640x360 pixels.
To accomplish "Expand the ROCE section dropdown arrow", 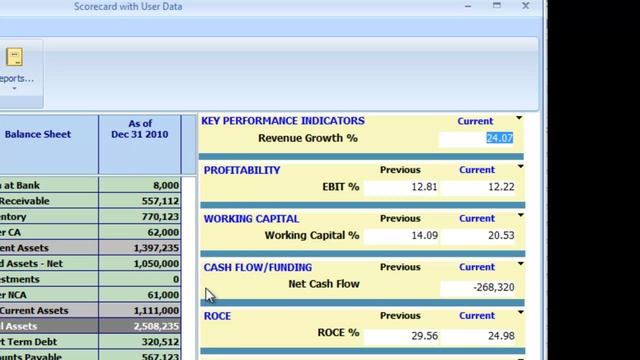I will tap(520, 312).
